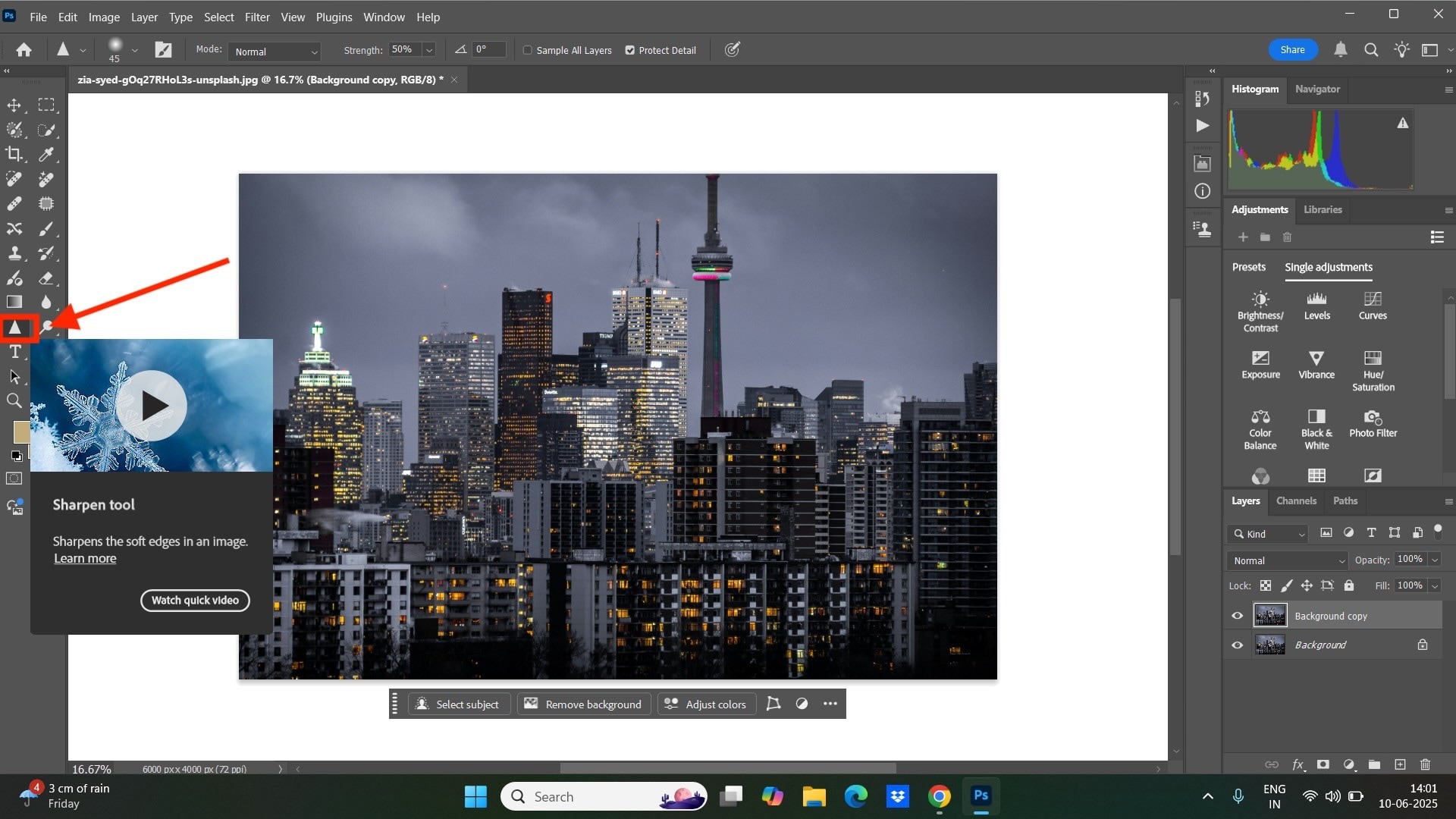This screenshot has height=819, width=1456.
Task: Switch to the Navigator tab
Action: point(1317,89)
